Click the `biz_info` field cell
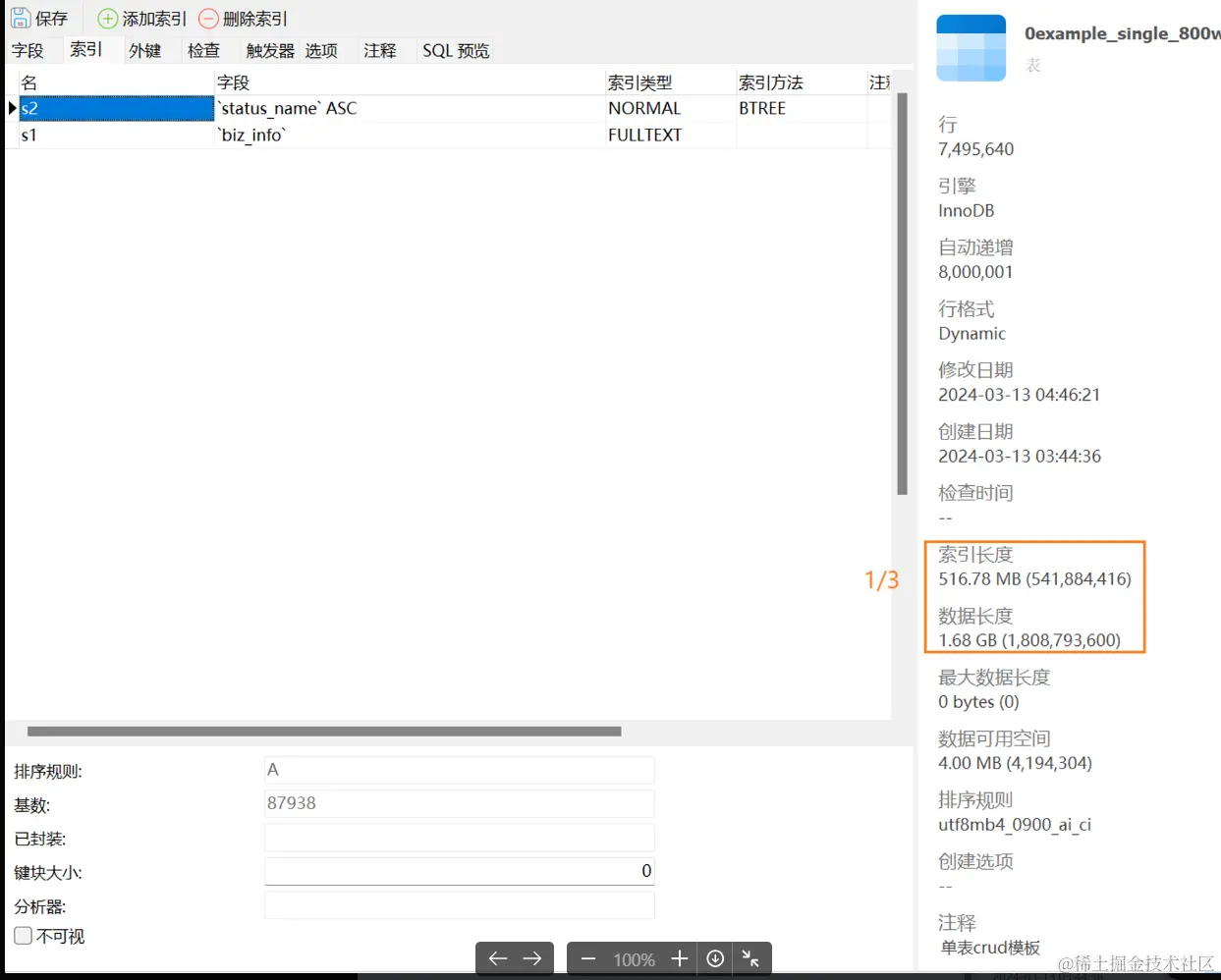This screenshot has width=1221, height=980. tap(411, 135)
